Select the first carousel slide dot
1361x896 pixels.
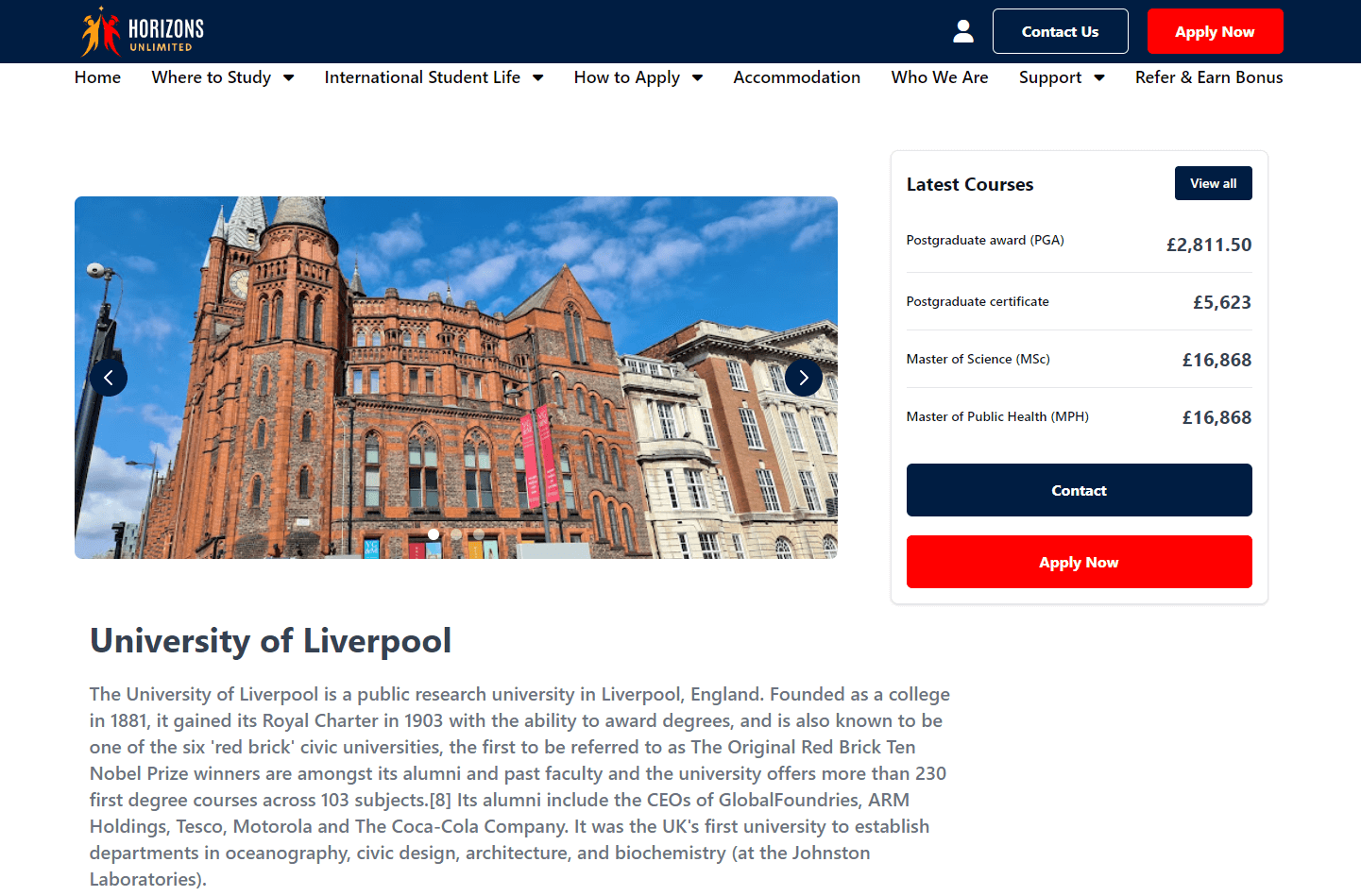pyautogui.click(x=434, y=534)
